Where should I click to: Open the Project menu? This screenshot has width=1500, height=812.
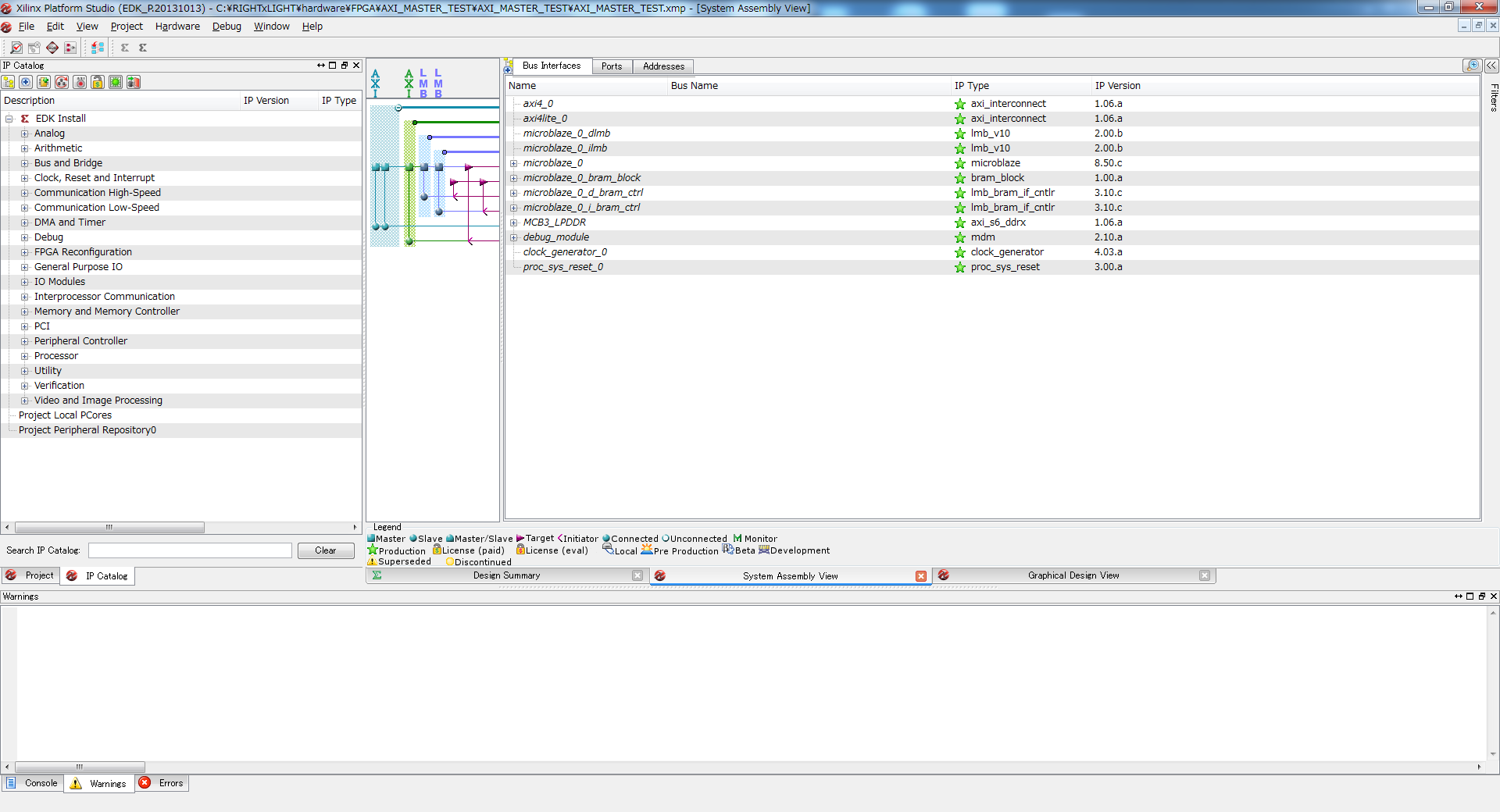[127, 27]
